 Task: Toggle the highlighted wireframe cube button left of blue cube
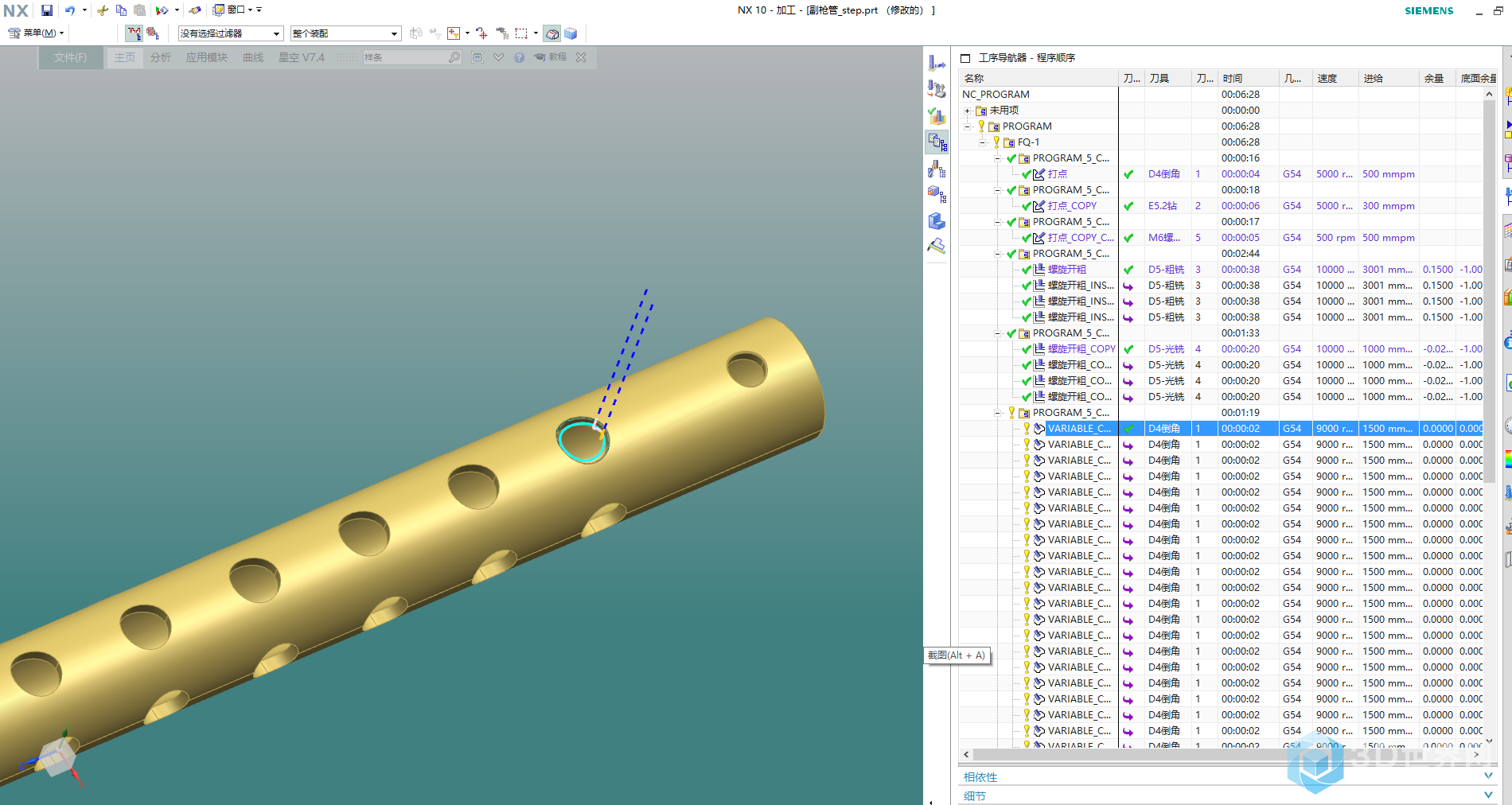coord(552,33)
